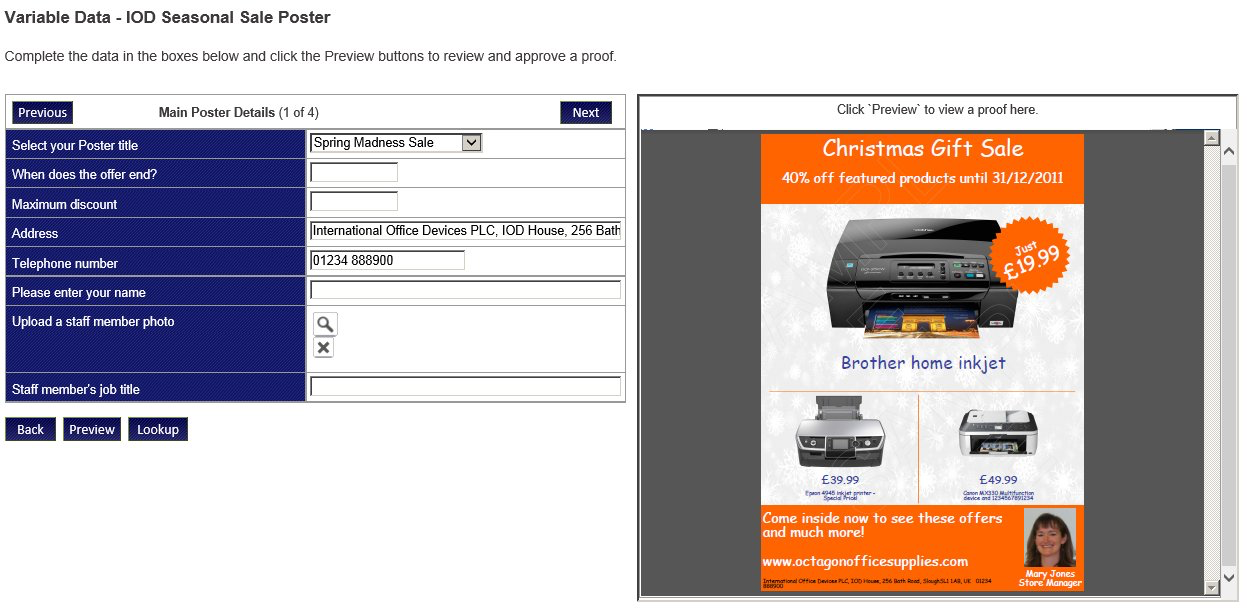The width and height of the screenshot is (1247, 609).
Task: Click the 'Variable Data - IOD Seasonal Sale Poster' title
Action: pos(168,17)
